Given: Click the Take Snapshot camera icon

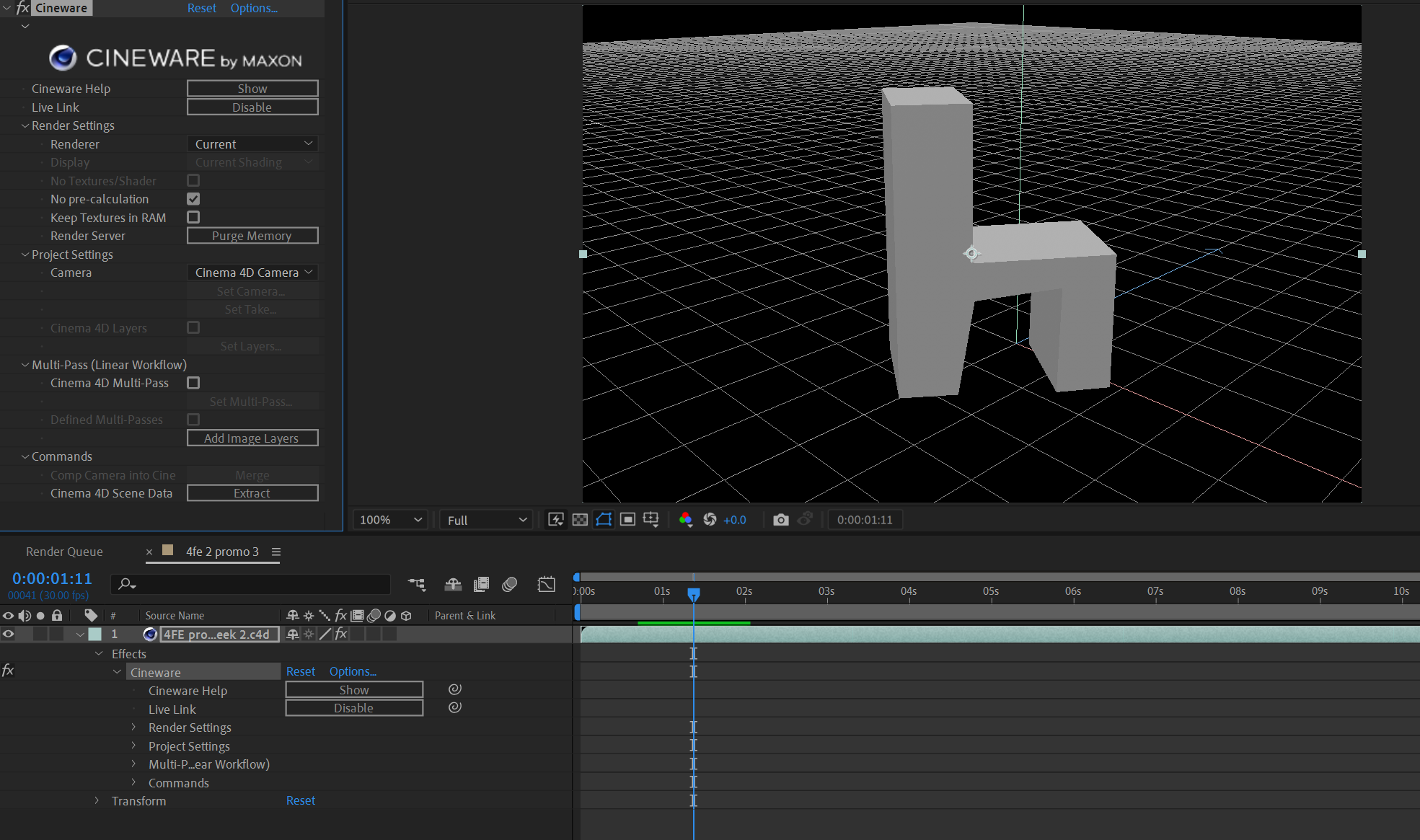Looking at the screenshot, I should coord(781,519).
